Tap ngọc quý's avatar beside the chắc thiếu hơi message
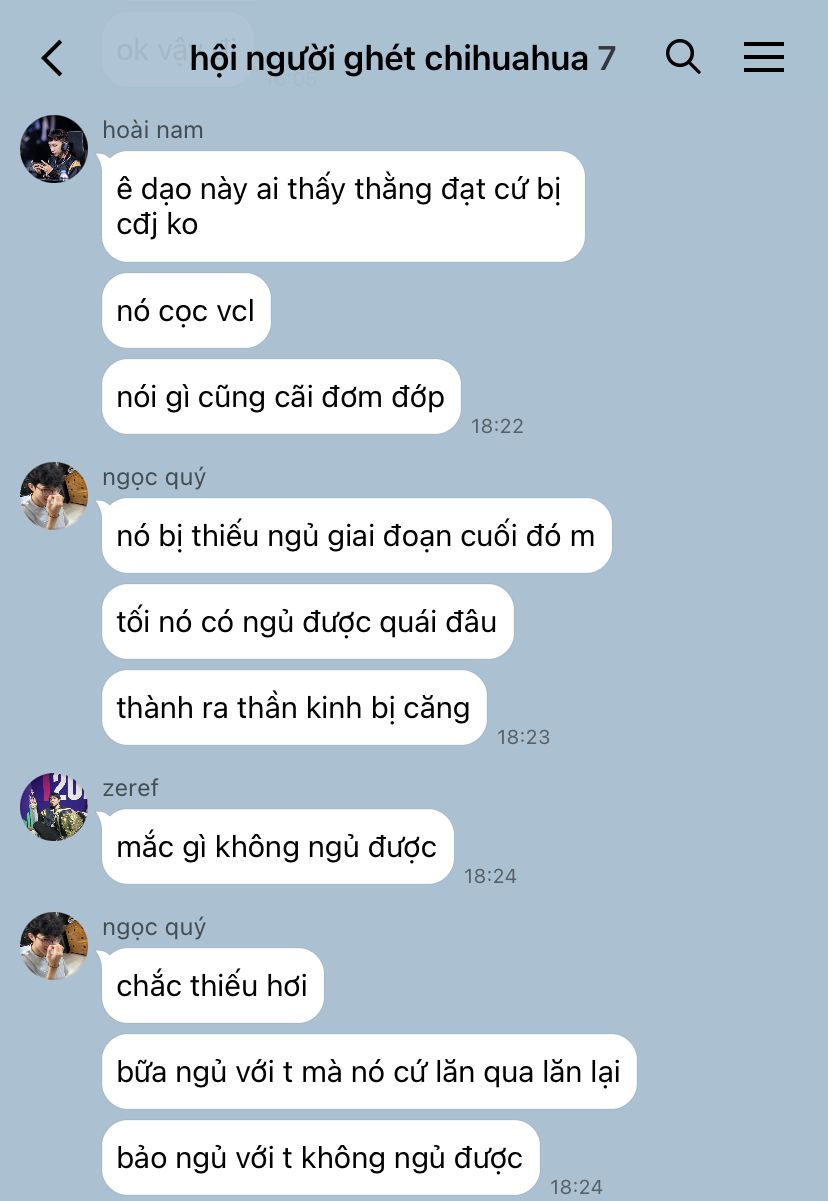828x1201 pixels. click(x=54, y=946)
